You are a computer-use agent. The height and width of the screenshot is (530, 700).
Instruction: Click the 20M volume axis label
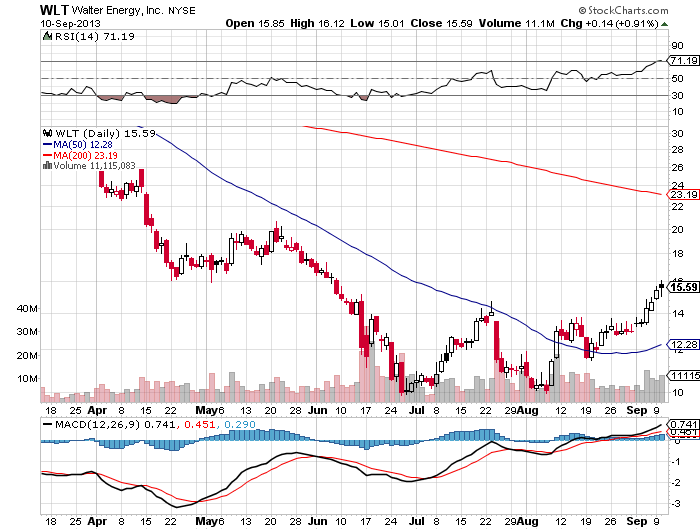tap(27, 356)
